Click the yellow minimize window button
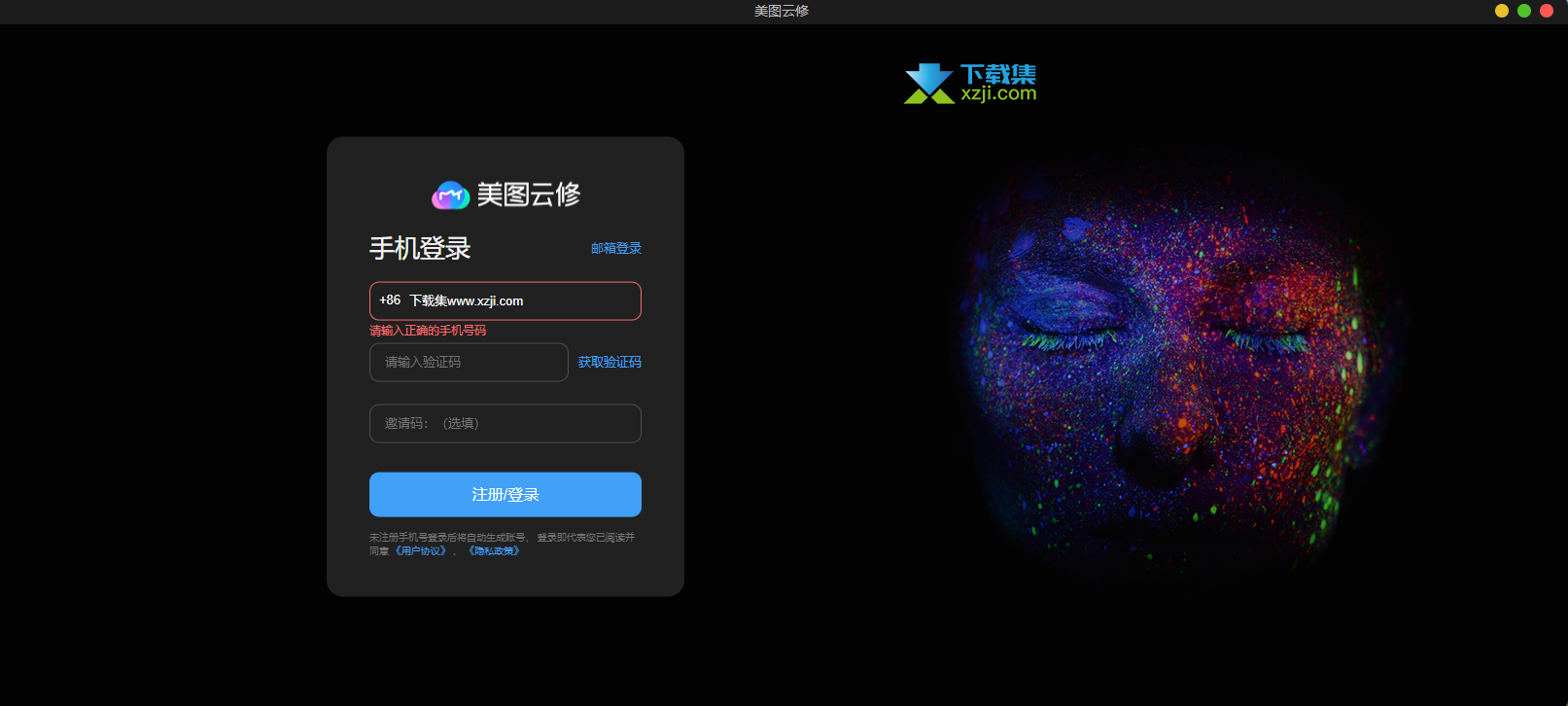 [x=1501, y=11]
